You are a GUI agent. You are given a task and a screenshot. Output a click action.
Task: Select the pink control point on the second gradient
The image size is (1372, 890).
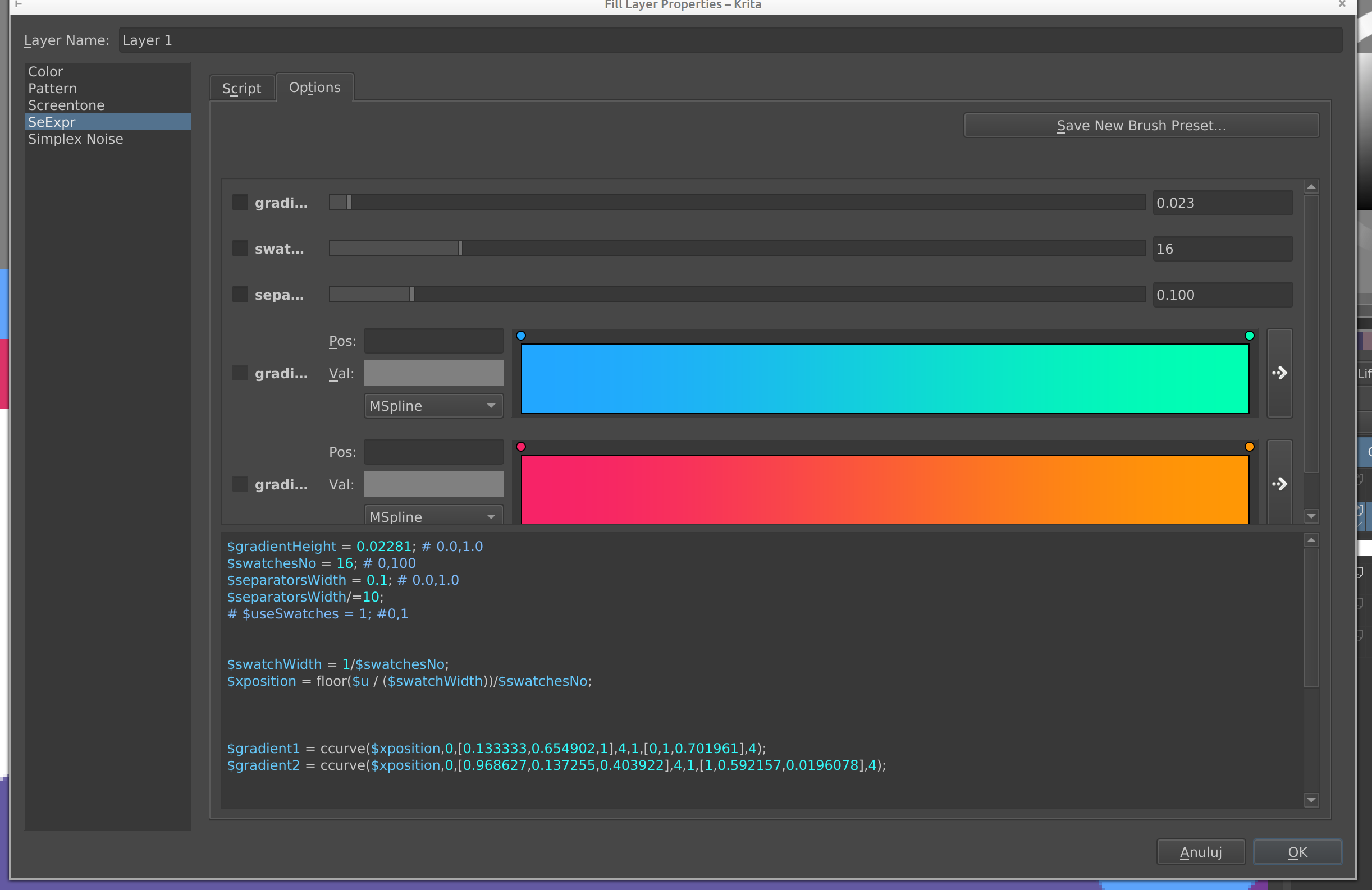coord(520,447)
